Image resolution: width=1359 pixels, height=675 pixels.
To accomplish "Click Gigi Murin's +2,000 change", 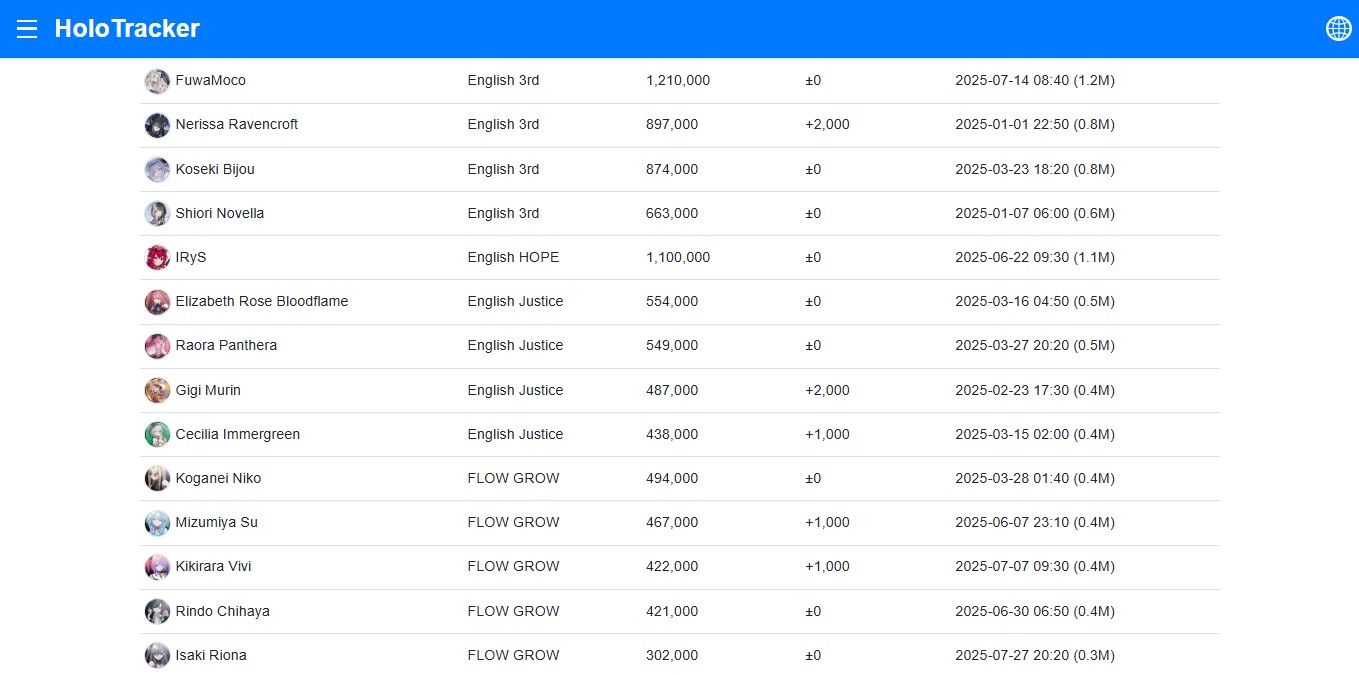I will [x=827, y=390].
